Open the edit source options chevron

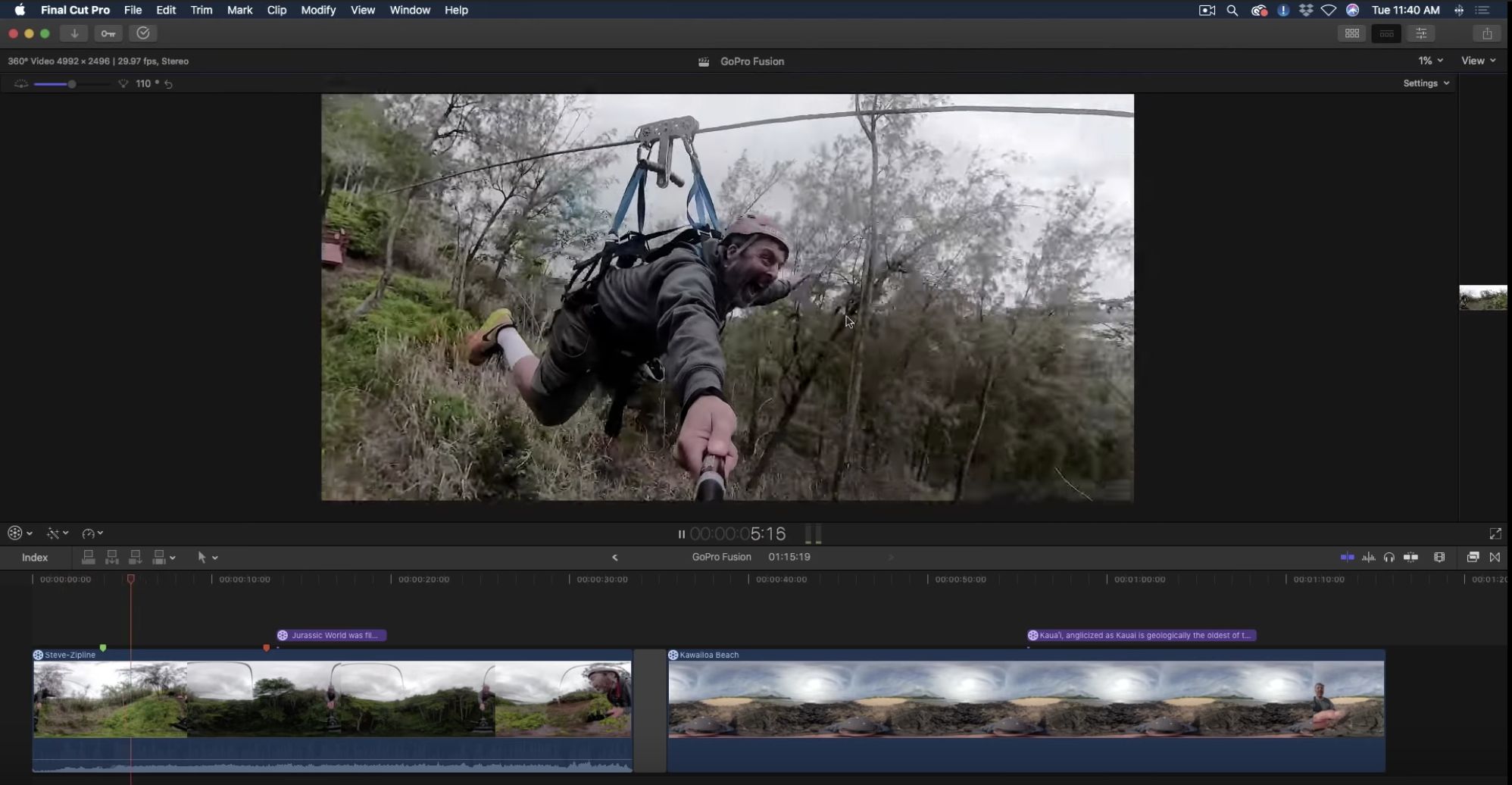(x=173, y=558)
